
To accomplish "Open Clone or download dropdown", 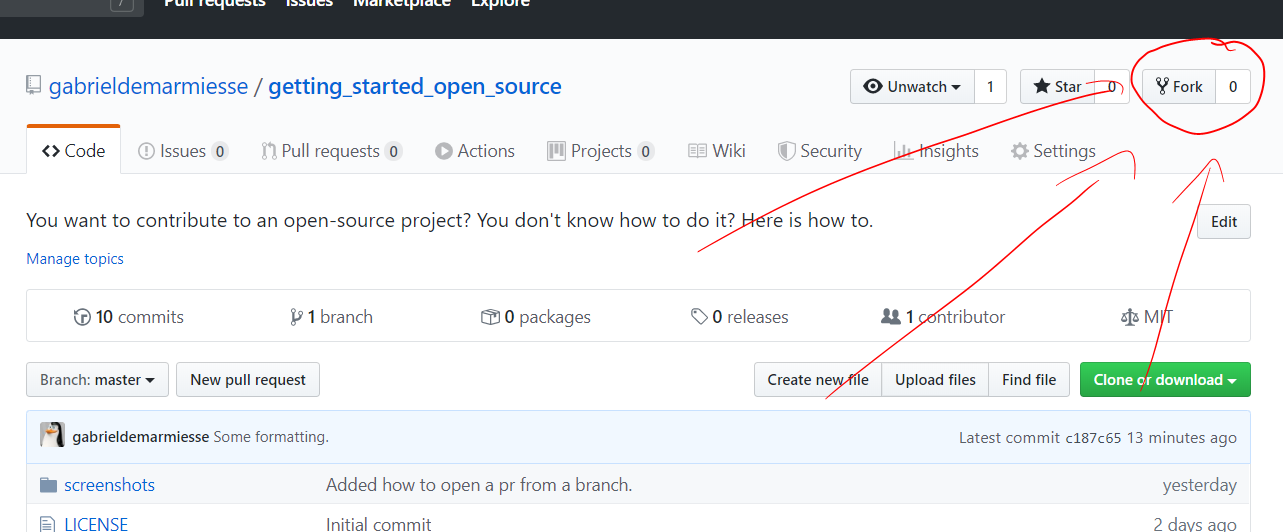I will pyautogui.click(x=1165, y=380).
